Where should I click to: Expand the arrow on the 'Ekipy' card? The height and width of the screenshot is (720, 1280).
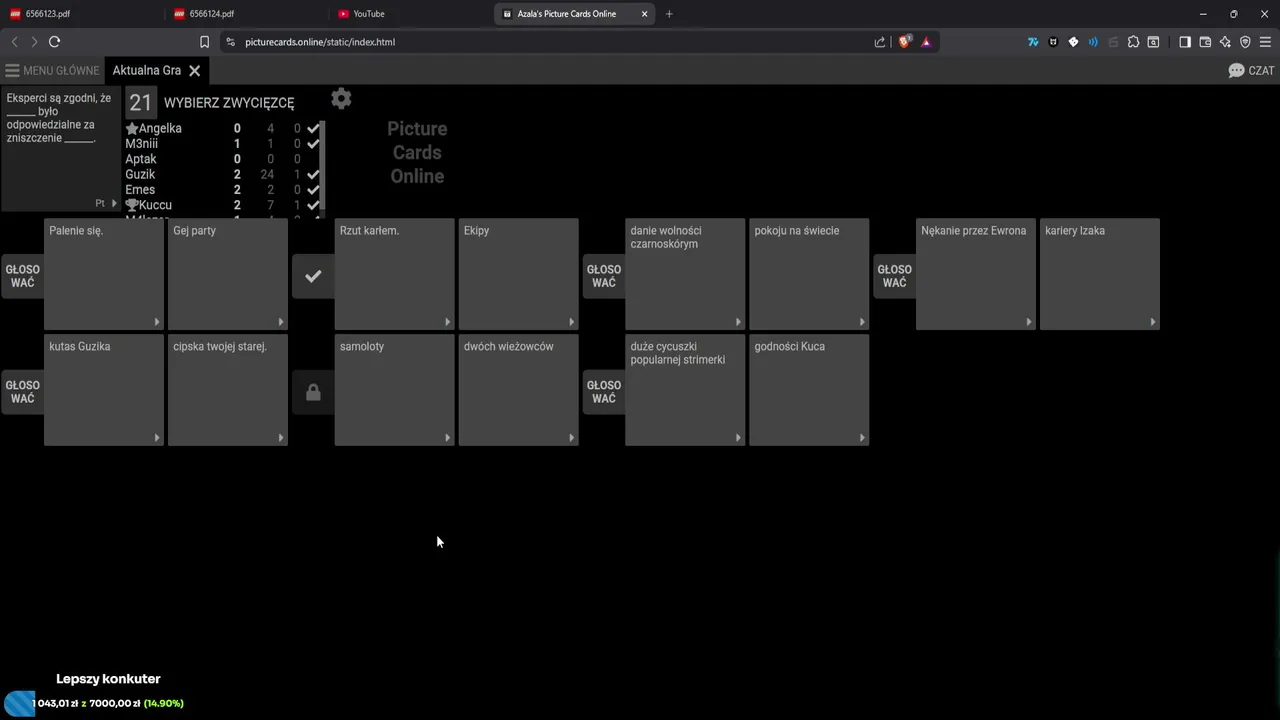click(x=572, y=322)
